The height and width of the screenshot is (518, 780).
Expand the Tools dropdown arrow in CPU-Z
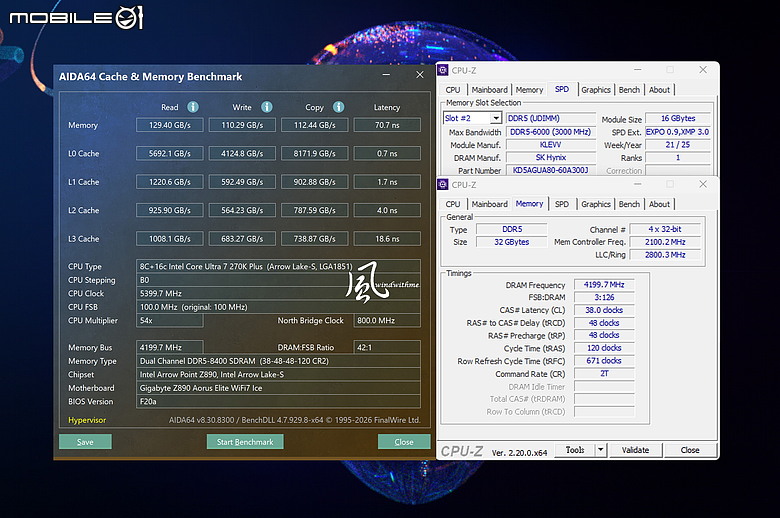pos(601,450)
